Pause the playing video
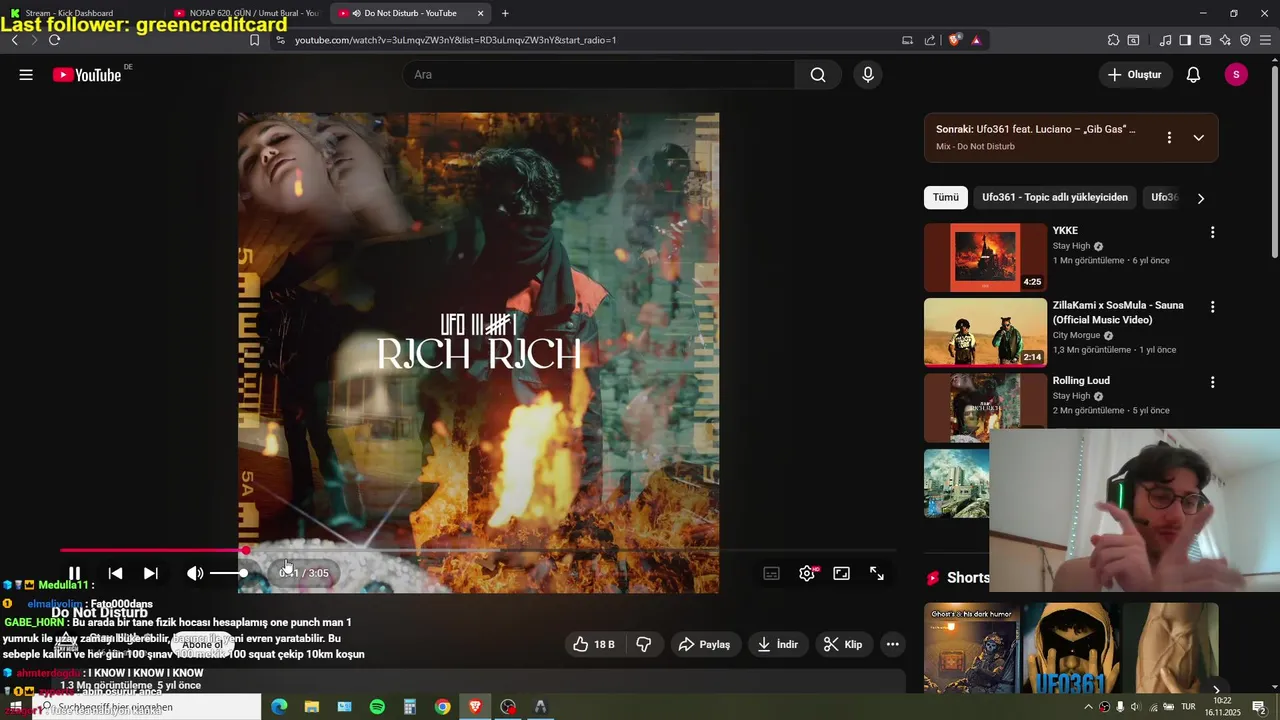This screenshot has width=1280, height=720. point(75,573)
